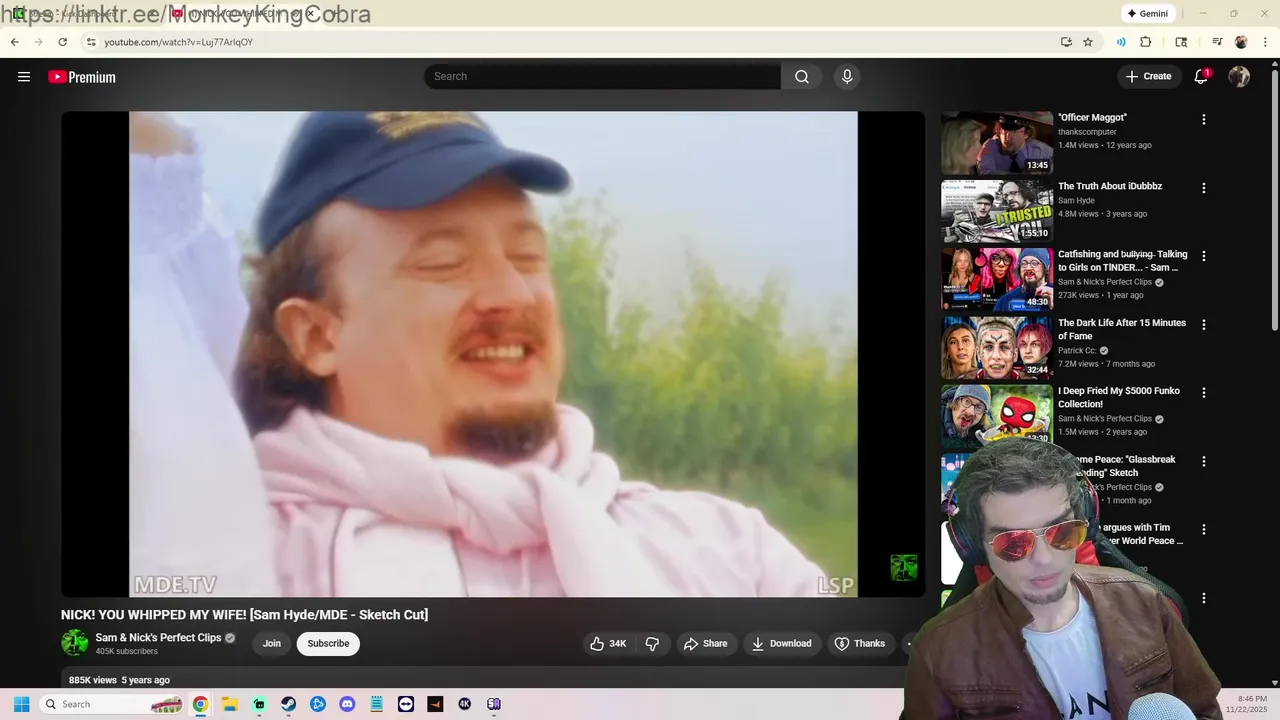Open Chrome's three-dot menu
1280x720 pixels.
click(x=1265, y=42)
